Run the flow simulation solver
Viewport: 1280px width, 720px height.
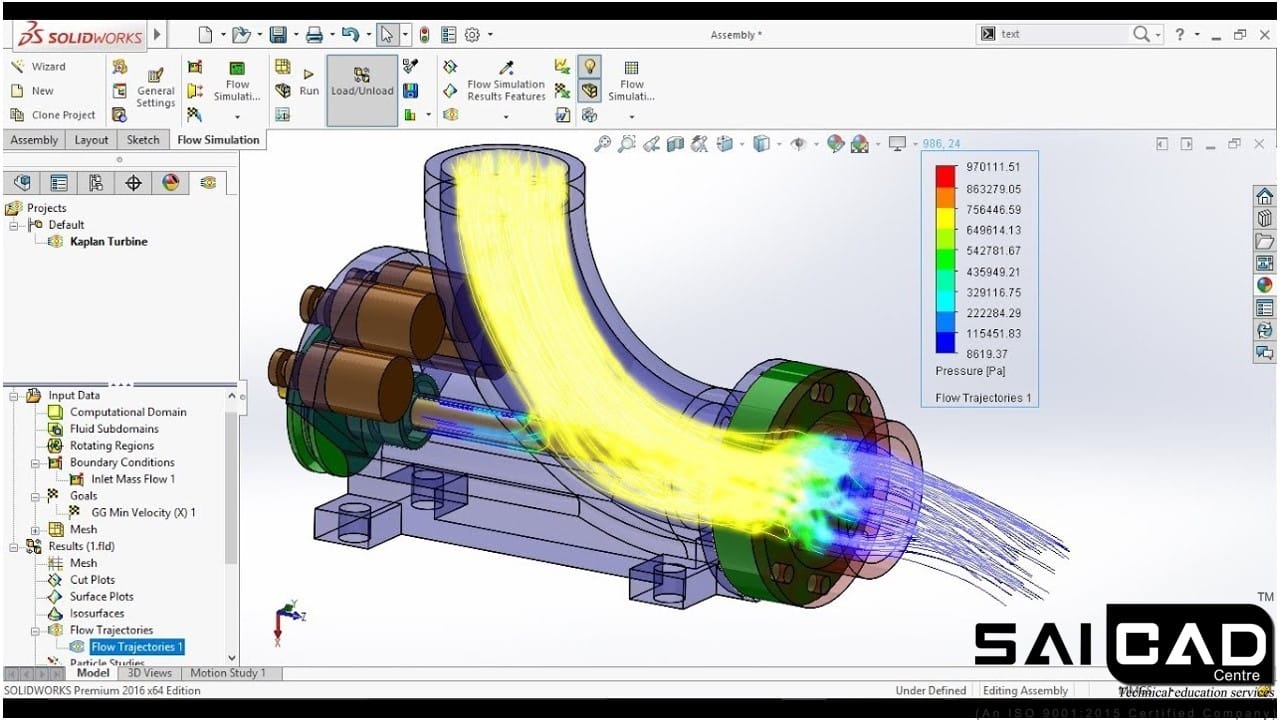(x=309, y=82)
